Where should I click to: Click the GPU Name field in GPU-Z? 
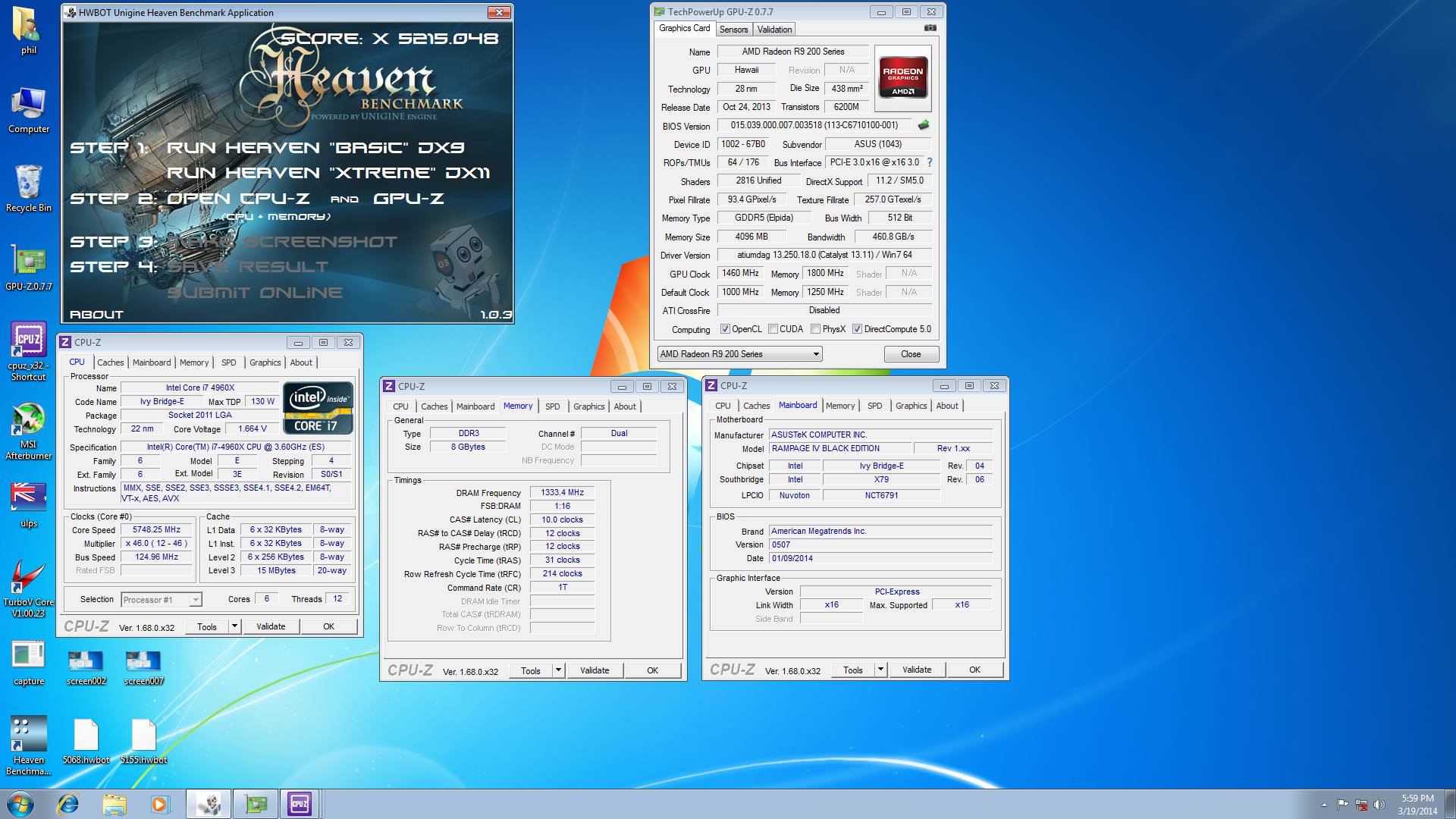click(792, 52)
